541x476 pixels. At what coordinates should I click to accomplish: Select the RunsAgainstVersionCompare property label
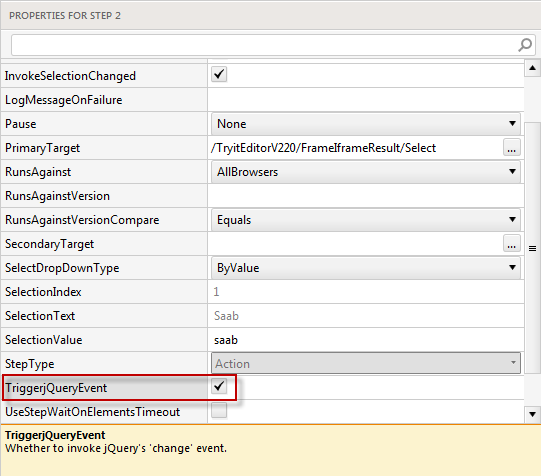tap(82, 220)
